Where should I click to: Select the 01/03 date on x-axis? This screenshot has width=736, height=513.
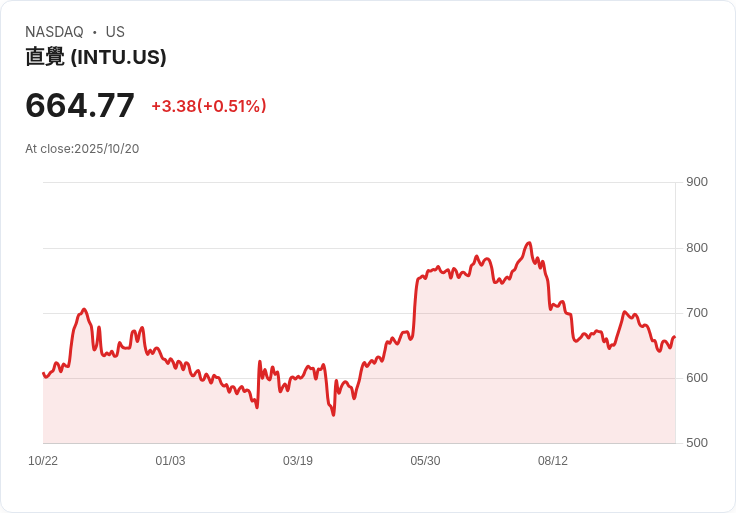170,461
